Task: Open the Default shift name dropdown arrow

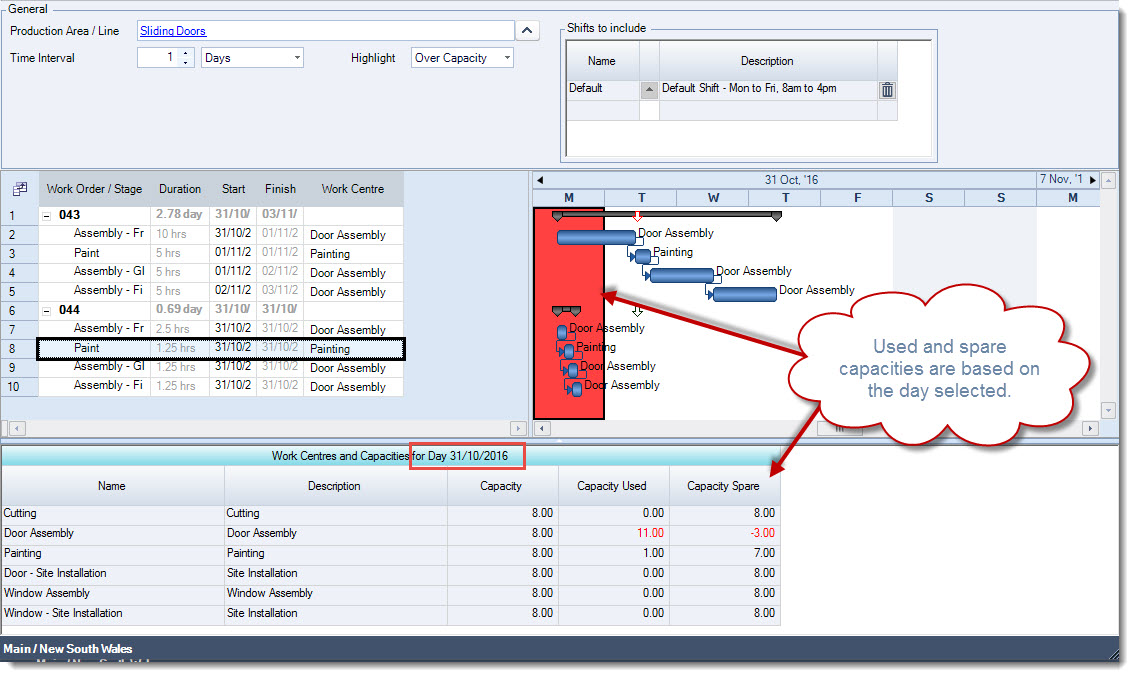Action: coord(649,90)
